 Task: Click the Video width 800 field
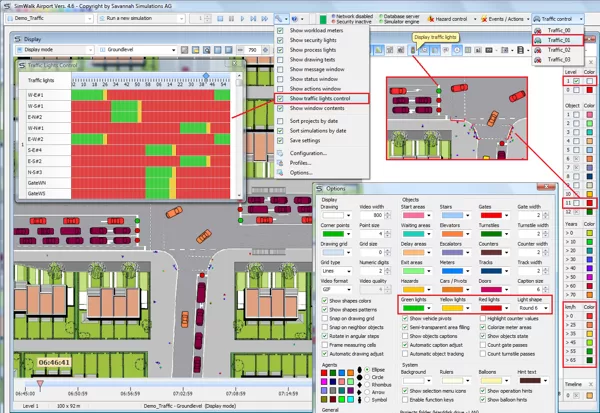[372, 215]
